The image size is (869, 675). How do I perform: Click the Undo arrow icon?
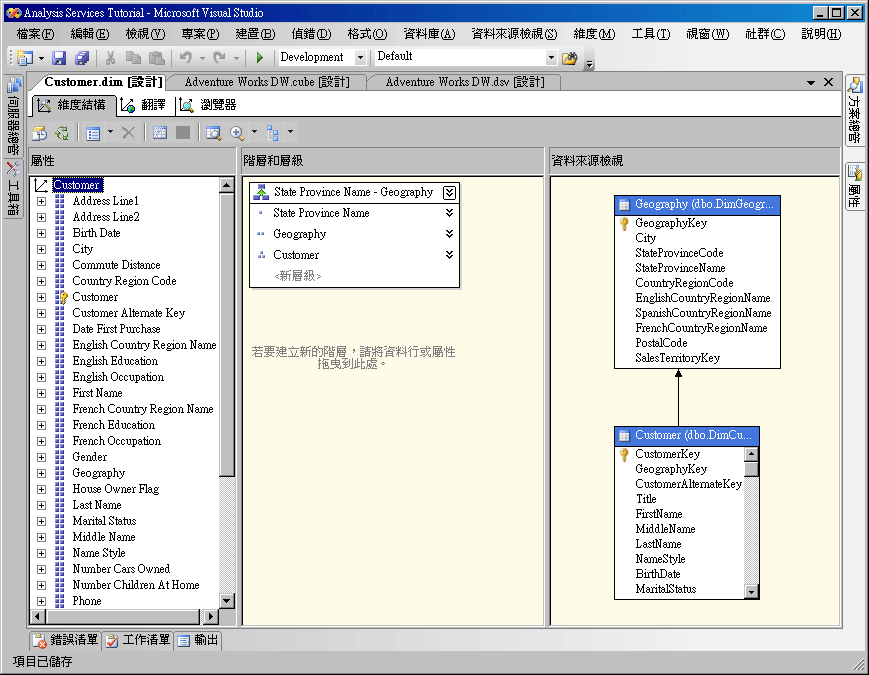(x=186, y=58)
